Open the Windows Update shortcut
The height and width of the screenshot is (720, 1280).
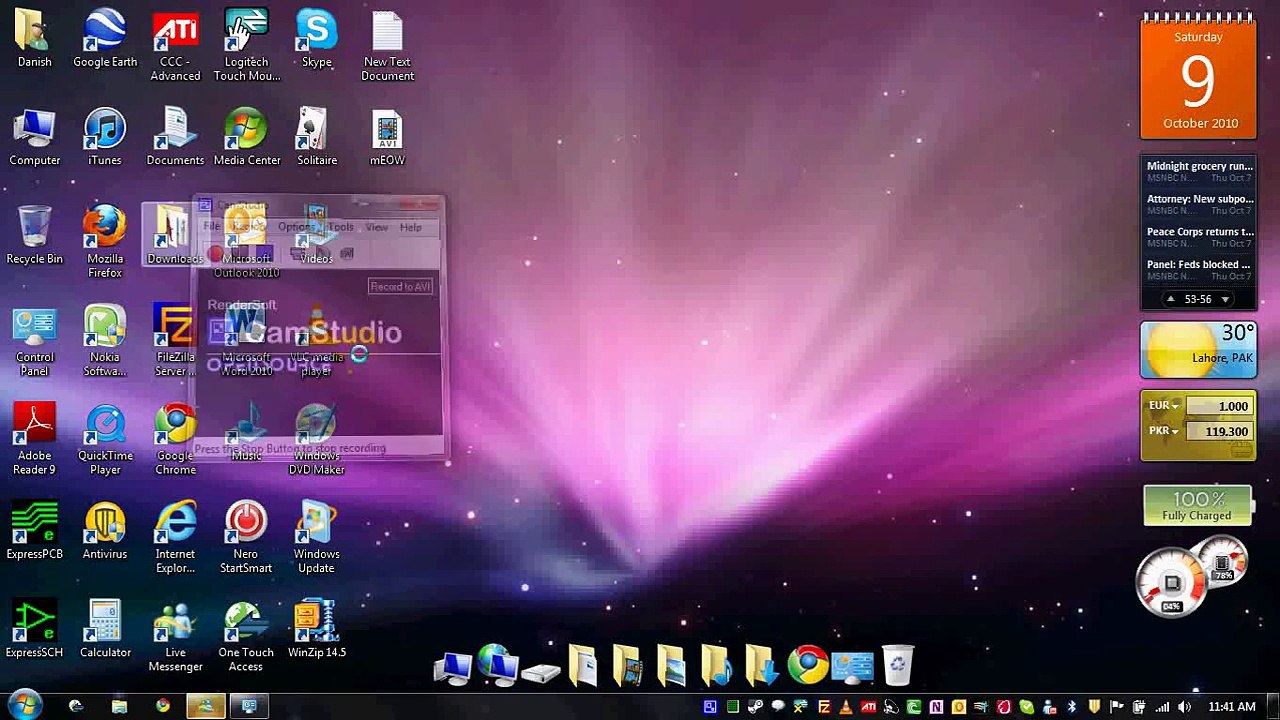[316, 539]
